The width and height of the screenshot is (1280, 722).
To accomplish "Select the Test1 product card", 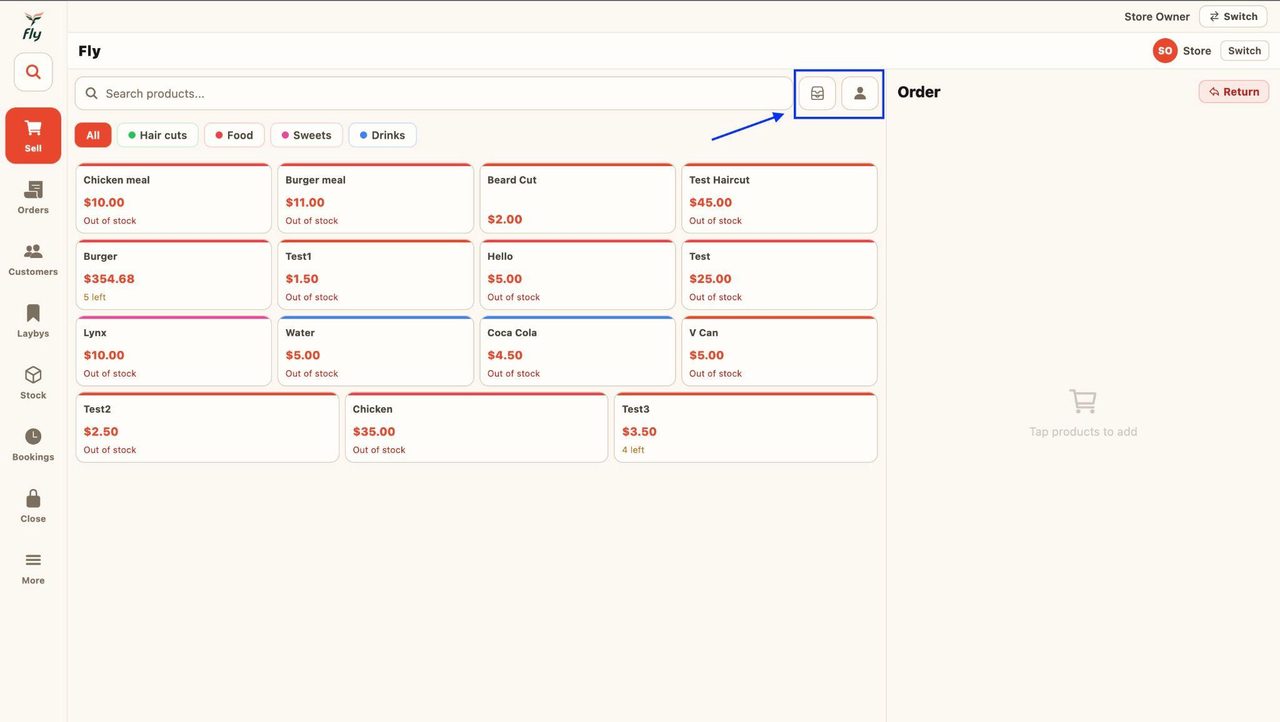I will (x=376, y=275).
